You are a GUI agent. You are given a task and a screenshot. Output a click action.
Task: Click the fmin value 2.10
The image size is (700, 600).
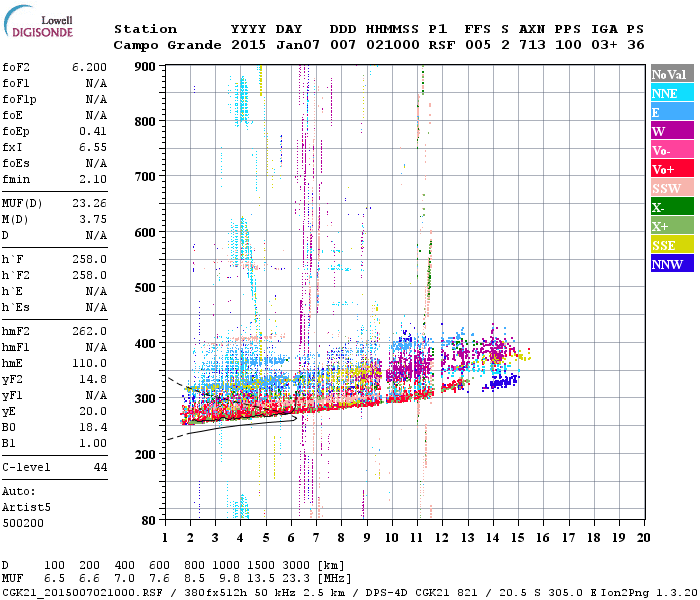coord(93,179)
